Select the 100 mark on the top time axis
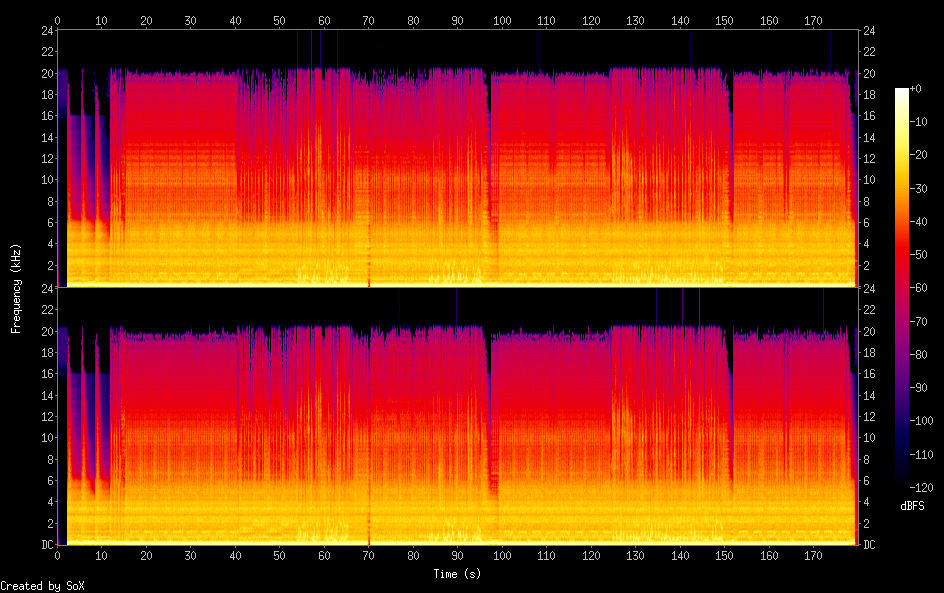This screenshot has height=593, width=944. pos(502,20)
